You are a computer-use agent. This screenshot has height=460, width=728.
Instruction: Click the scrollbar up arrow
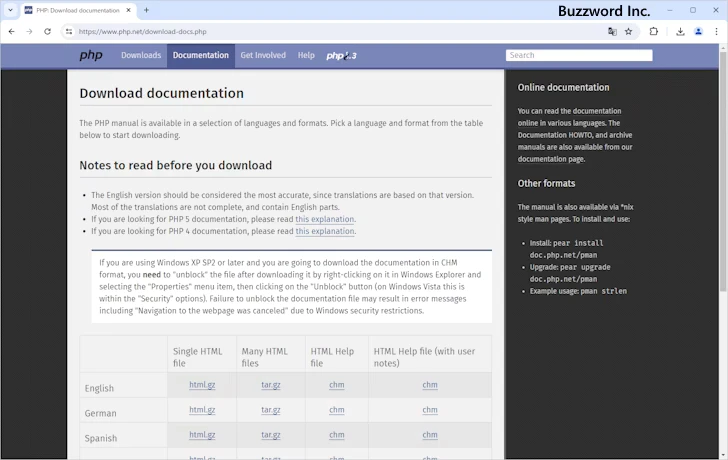[x=723, y=48]
